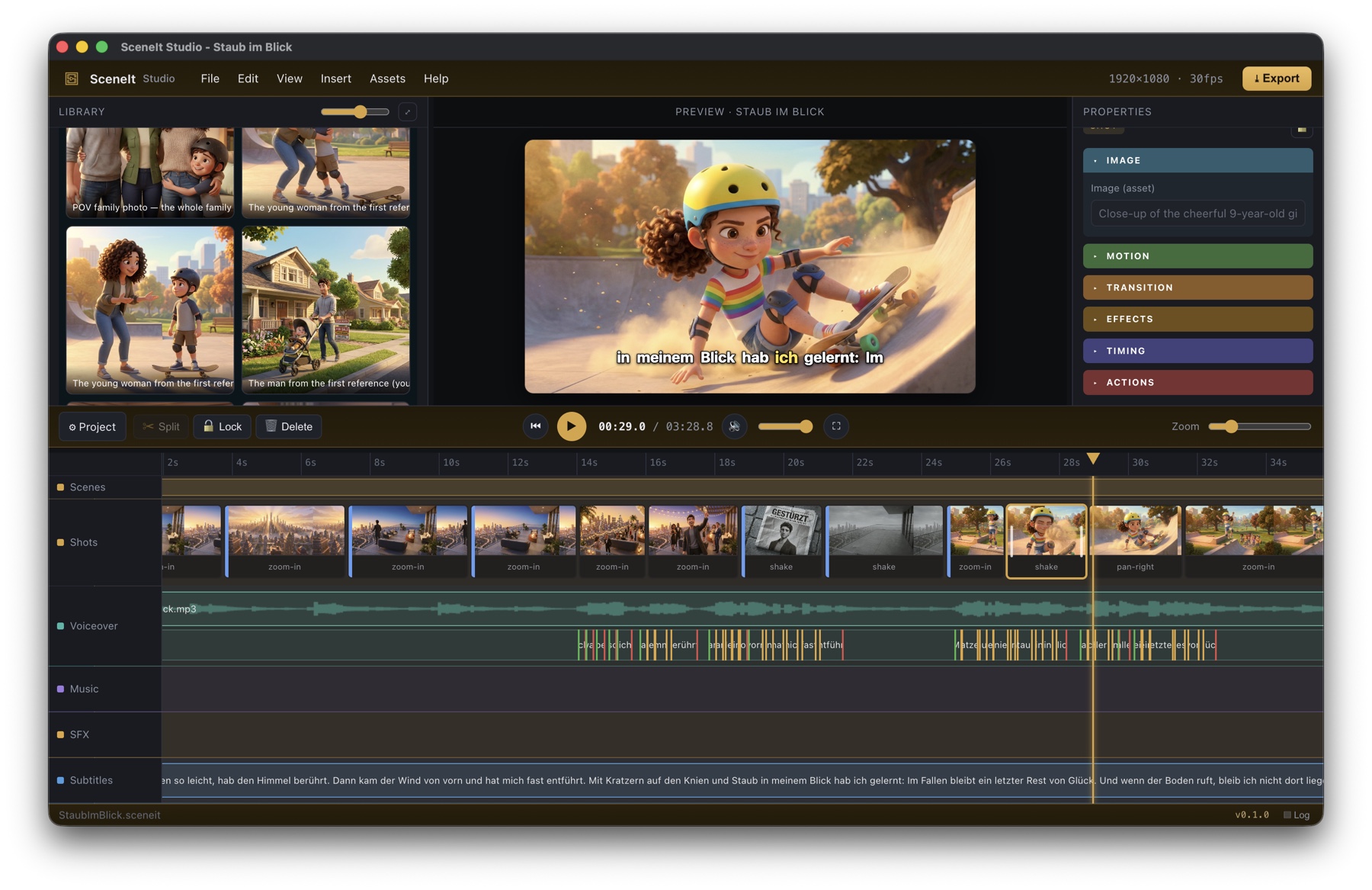Open the File menu
The height and width of the screenshot is (890, 1372).
(x=210, y=79)
